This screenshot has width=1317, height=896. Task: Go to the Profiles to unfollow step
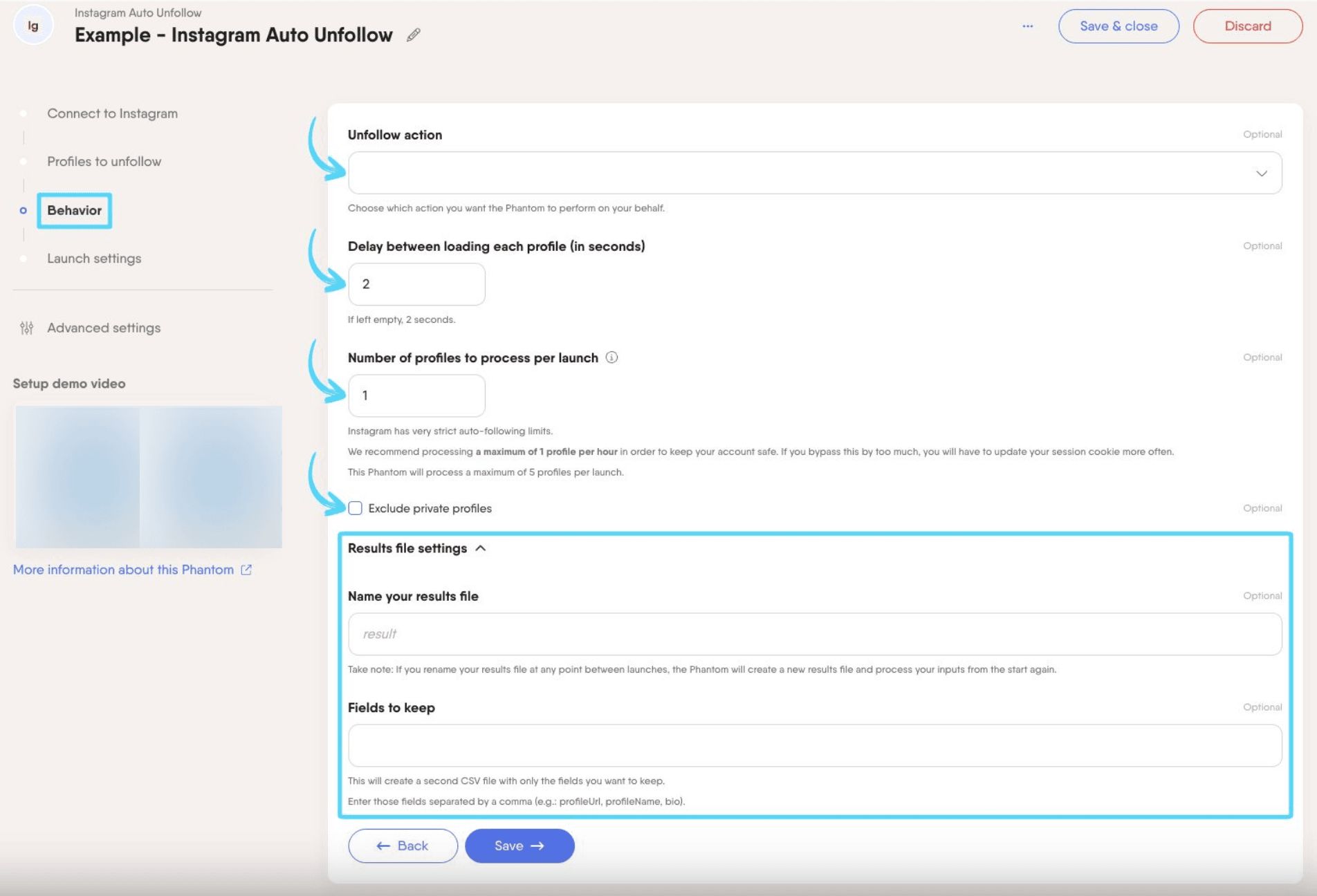coord(104,161)
